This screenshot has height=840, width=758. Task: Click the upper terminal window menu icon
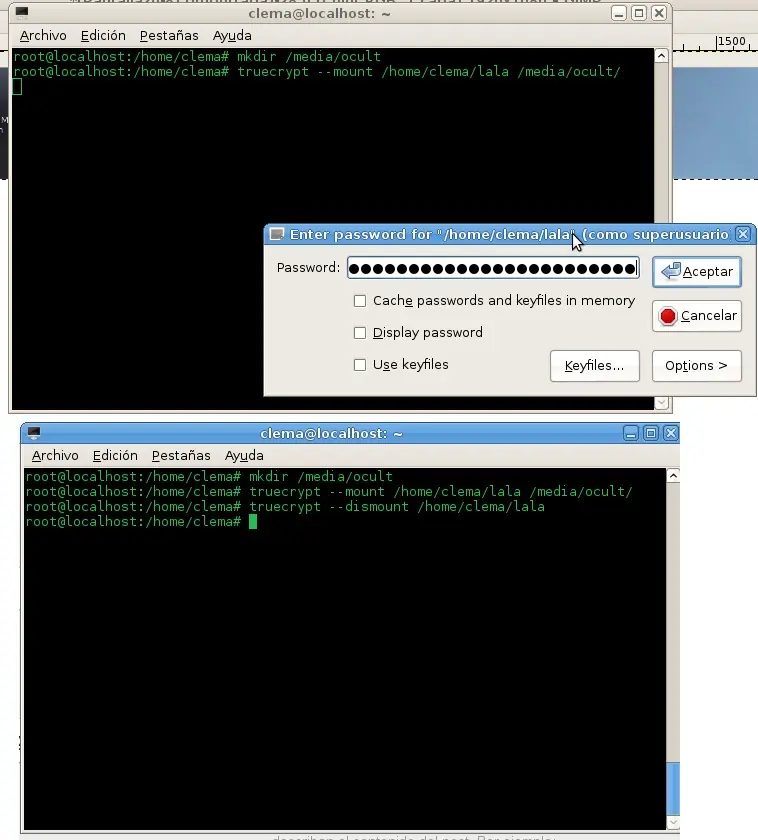(22, 12)
